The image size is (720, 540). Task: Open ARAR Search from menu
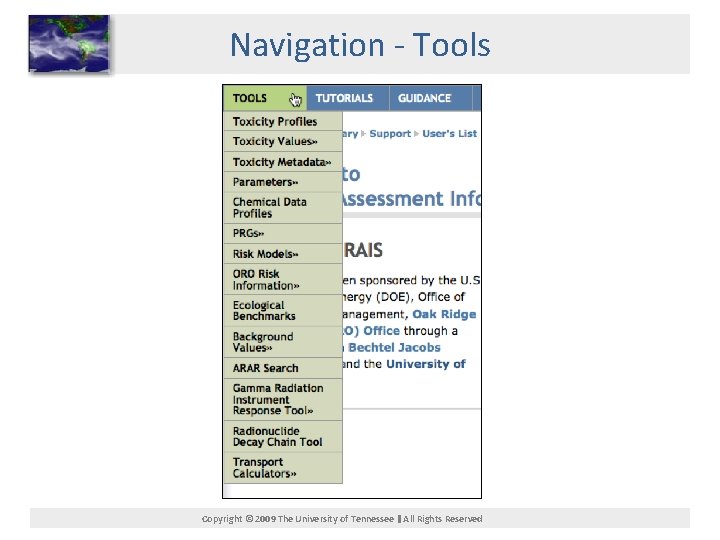pyautogui.click(x=283, y=368)
